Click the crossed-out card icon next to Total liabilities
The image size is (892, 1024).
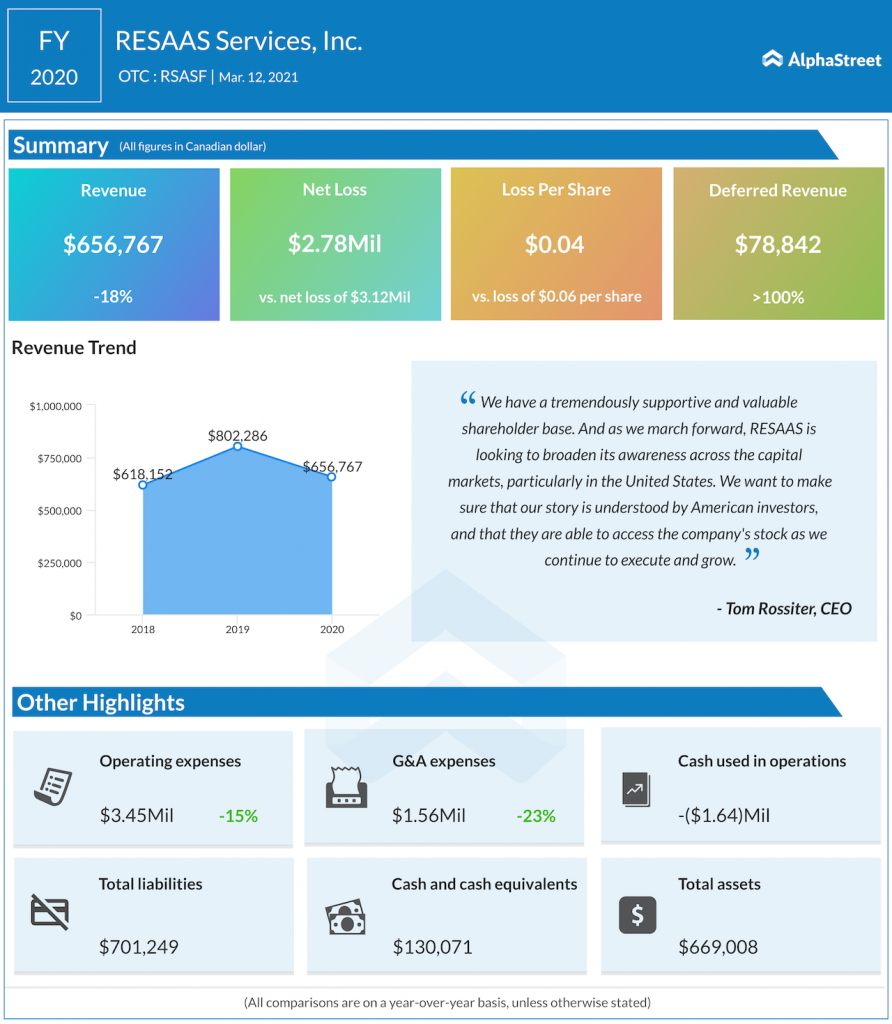[x=49, y=914]
